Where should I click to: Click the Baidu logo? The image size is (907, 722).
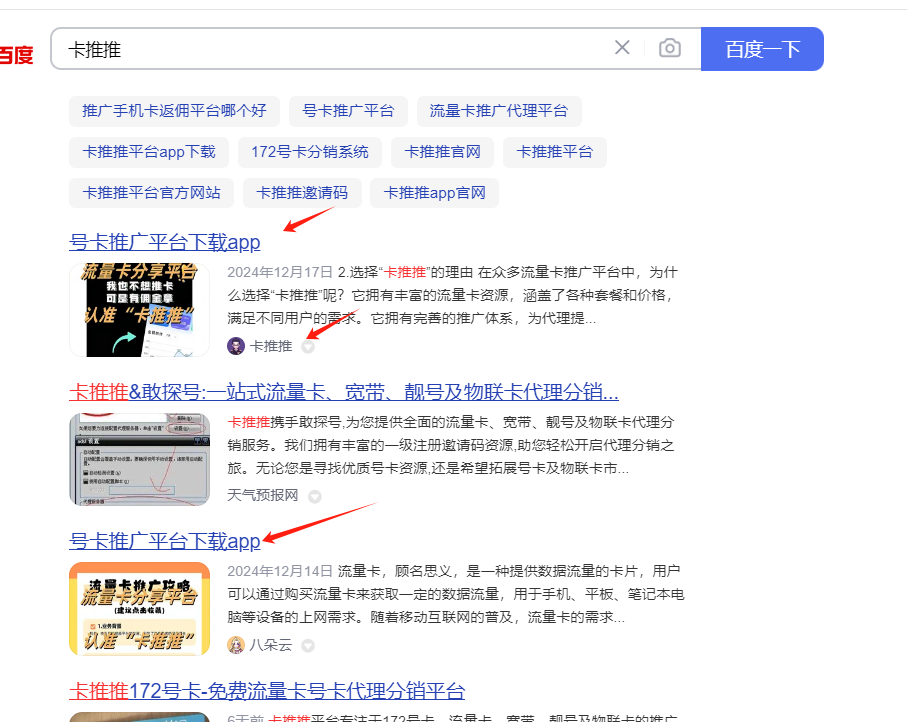coord(16,55)
